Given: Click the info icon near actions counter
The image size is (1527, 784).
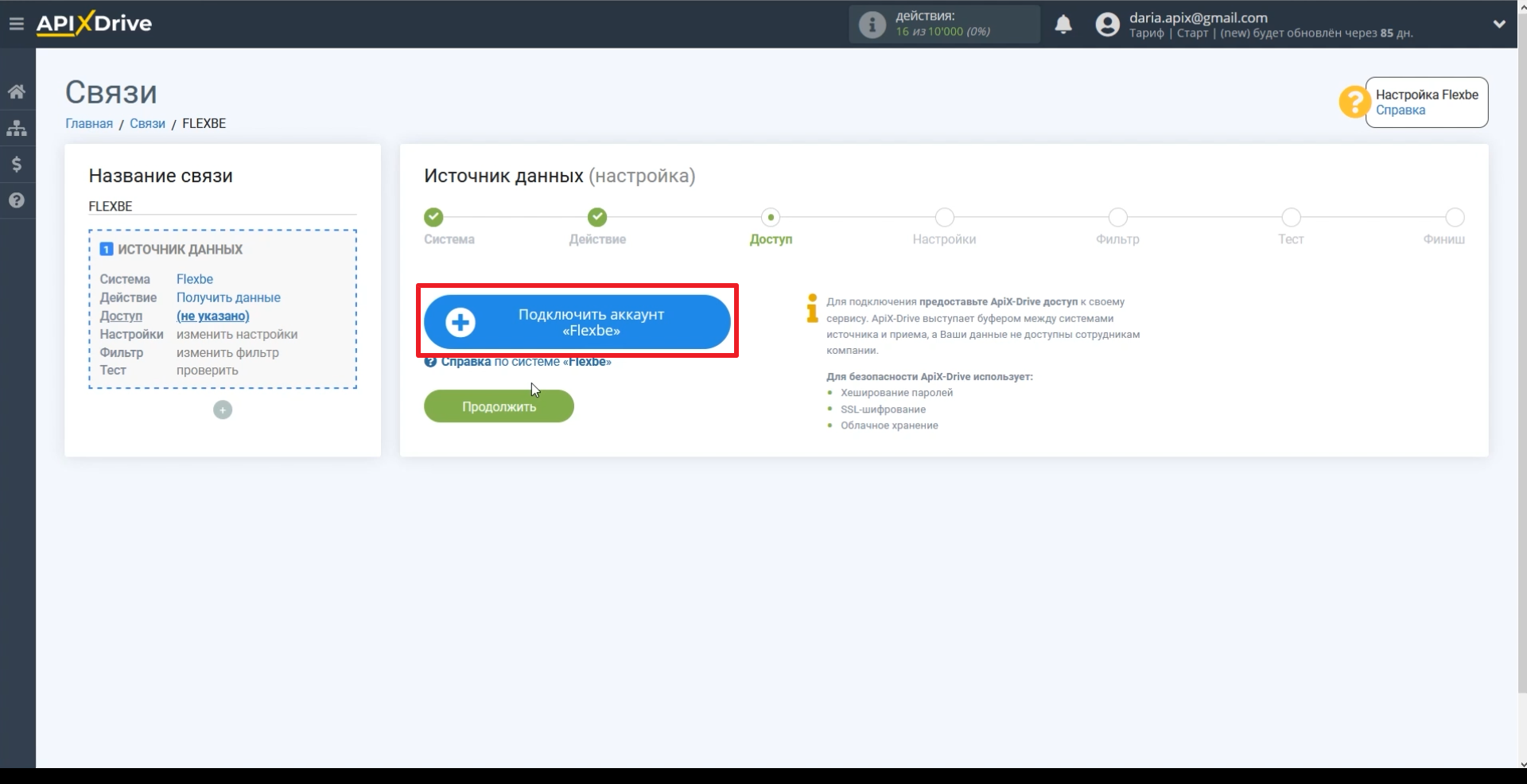Looking at the screenshot, I should pyautogui.click(x=872, y=25).
